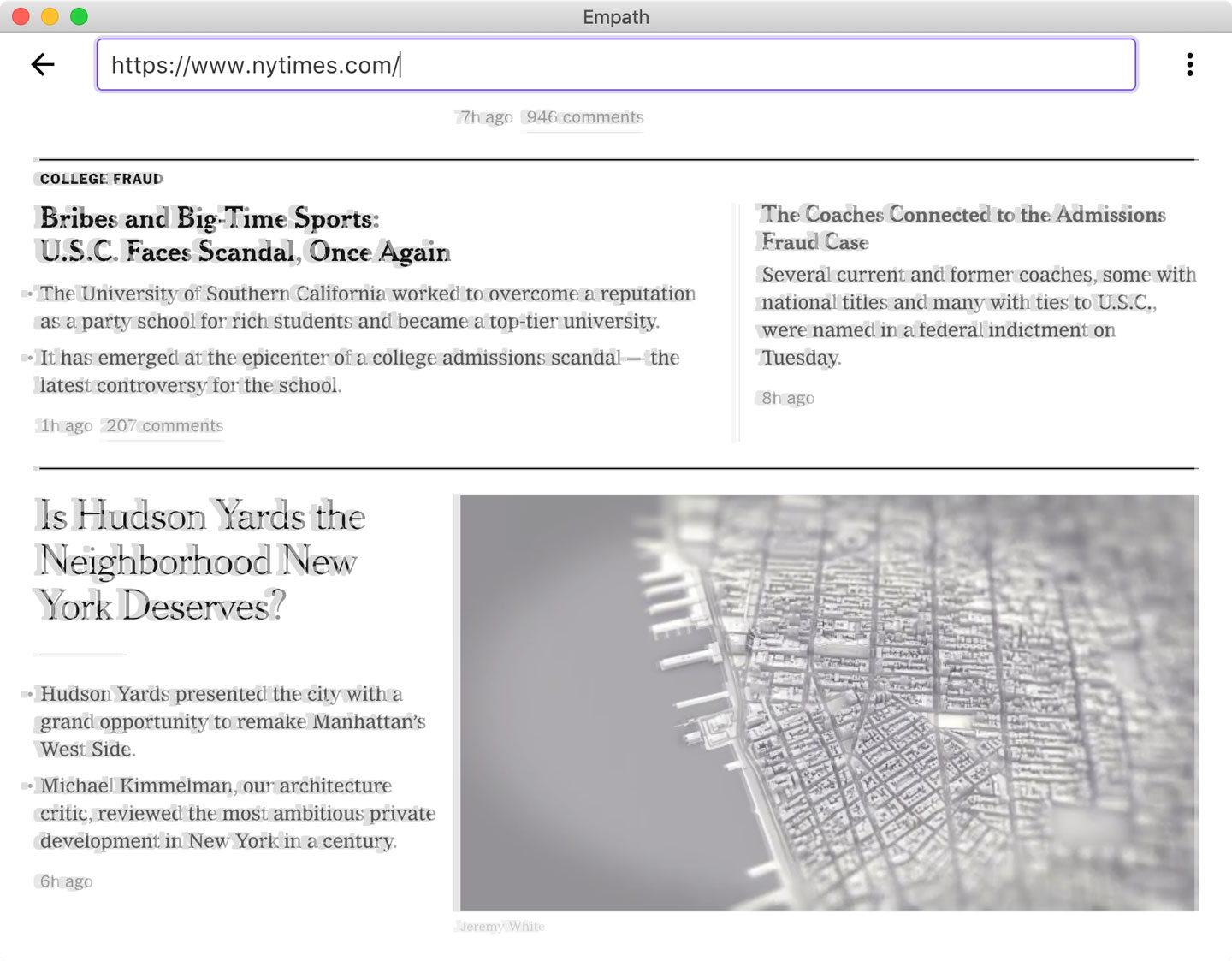Viewport: 1232px width, 961px height.
Task: Click the coaches federal indictment summary text
Action: coord(978,316)
